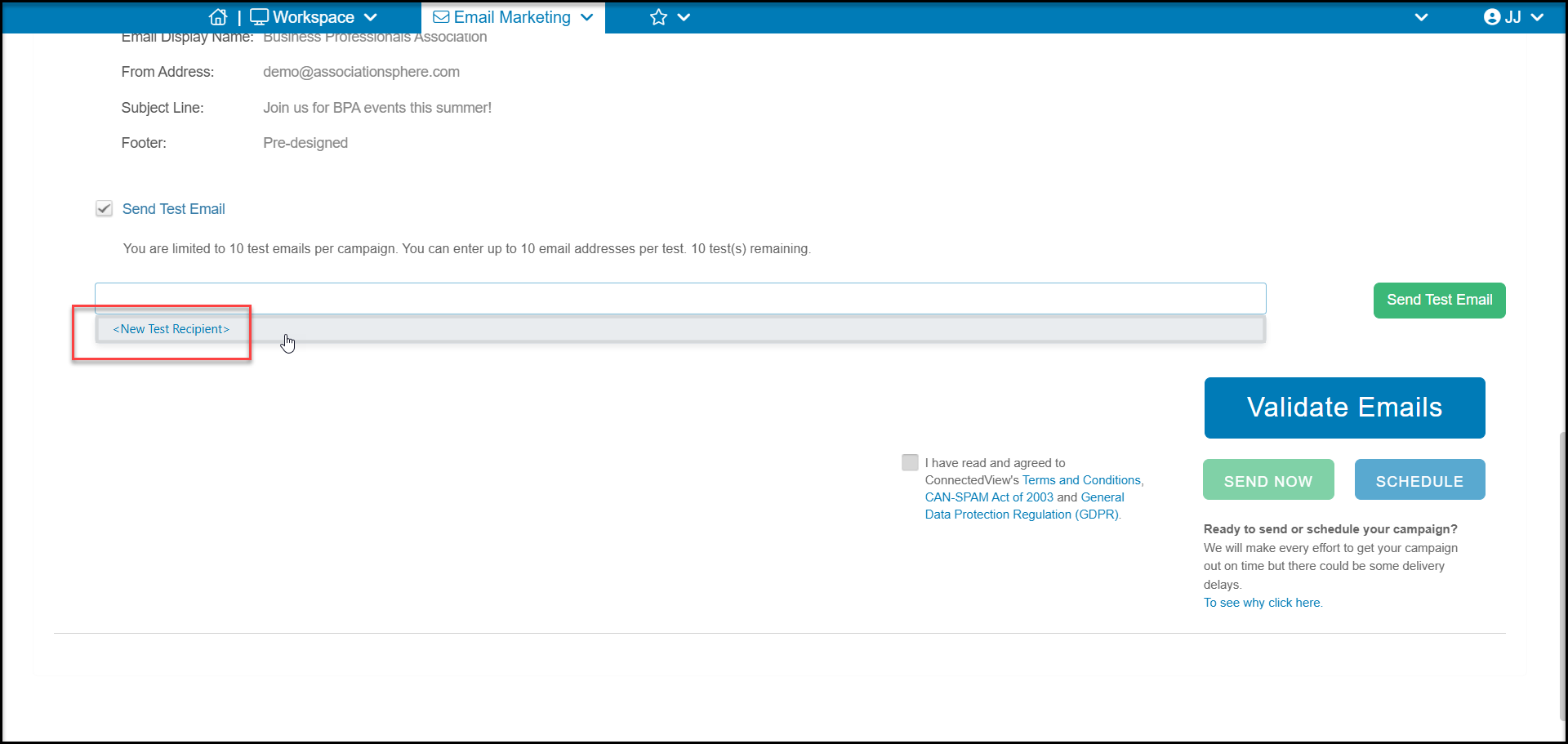The height and width of the screenshot is (744, 1568).
Task: Click the Validate Emails button
Action: [1344, 408]
